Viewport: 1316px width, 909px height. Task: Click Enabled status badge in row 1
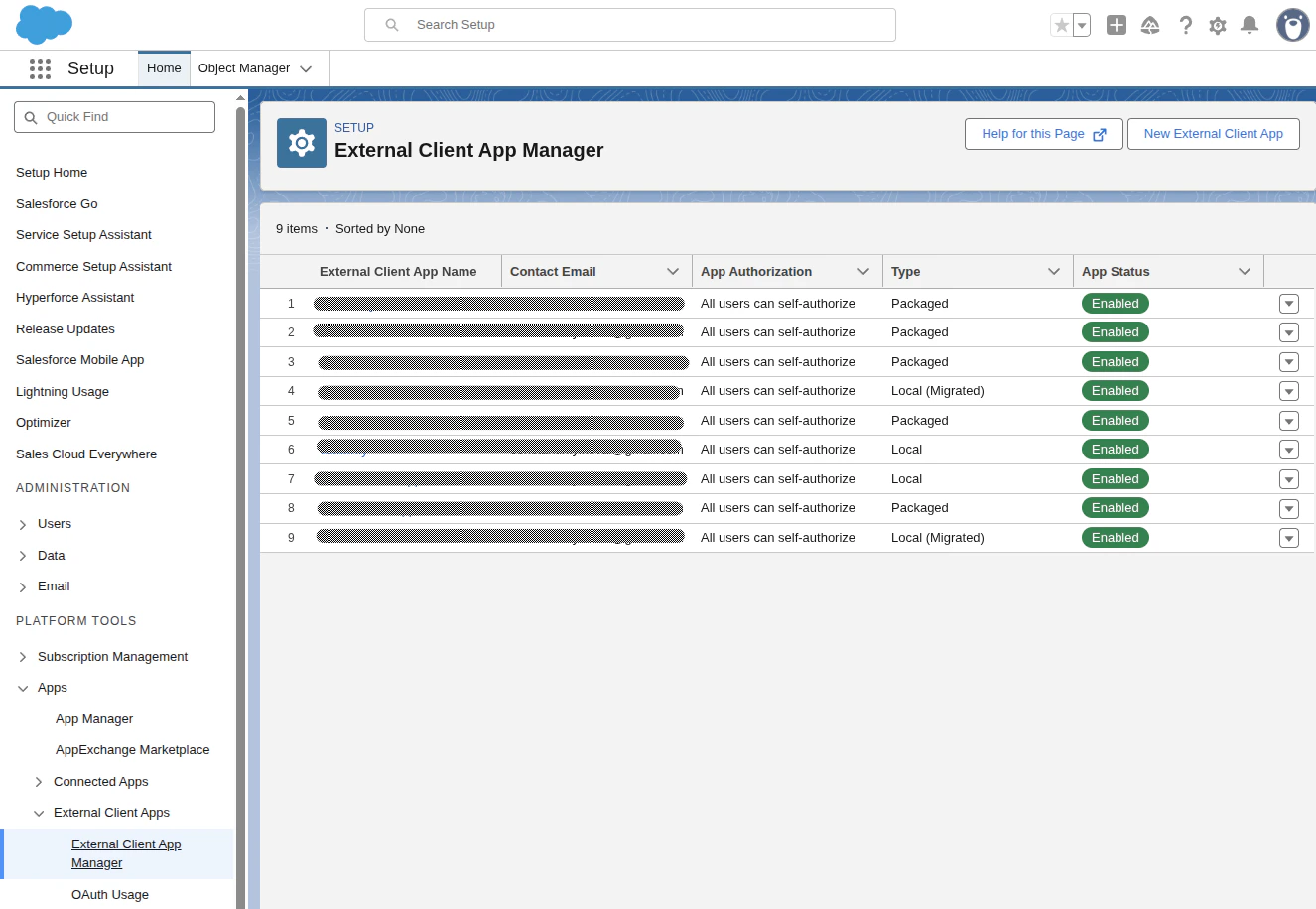click(1115, 304)
